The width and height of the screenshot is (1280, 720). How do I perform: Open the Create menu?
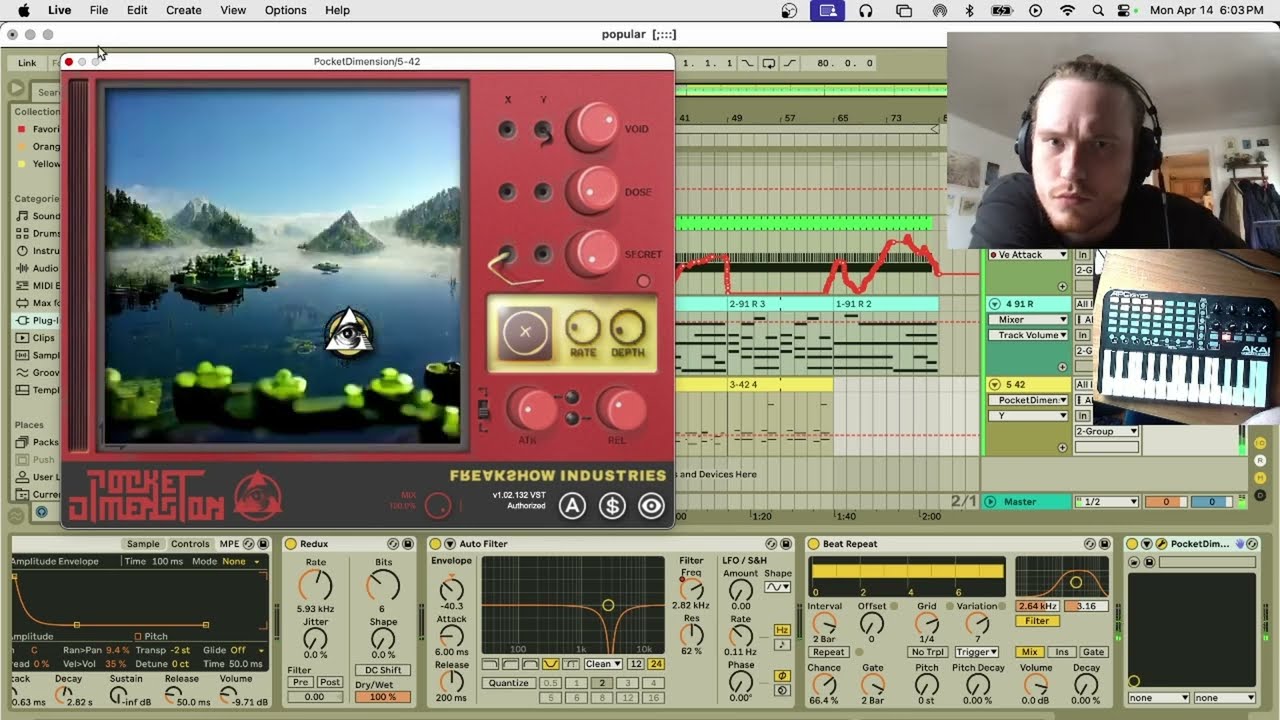pyautogui.click(x=184, y=10)
